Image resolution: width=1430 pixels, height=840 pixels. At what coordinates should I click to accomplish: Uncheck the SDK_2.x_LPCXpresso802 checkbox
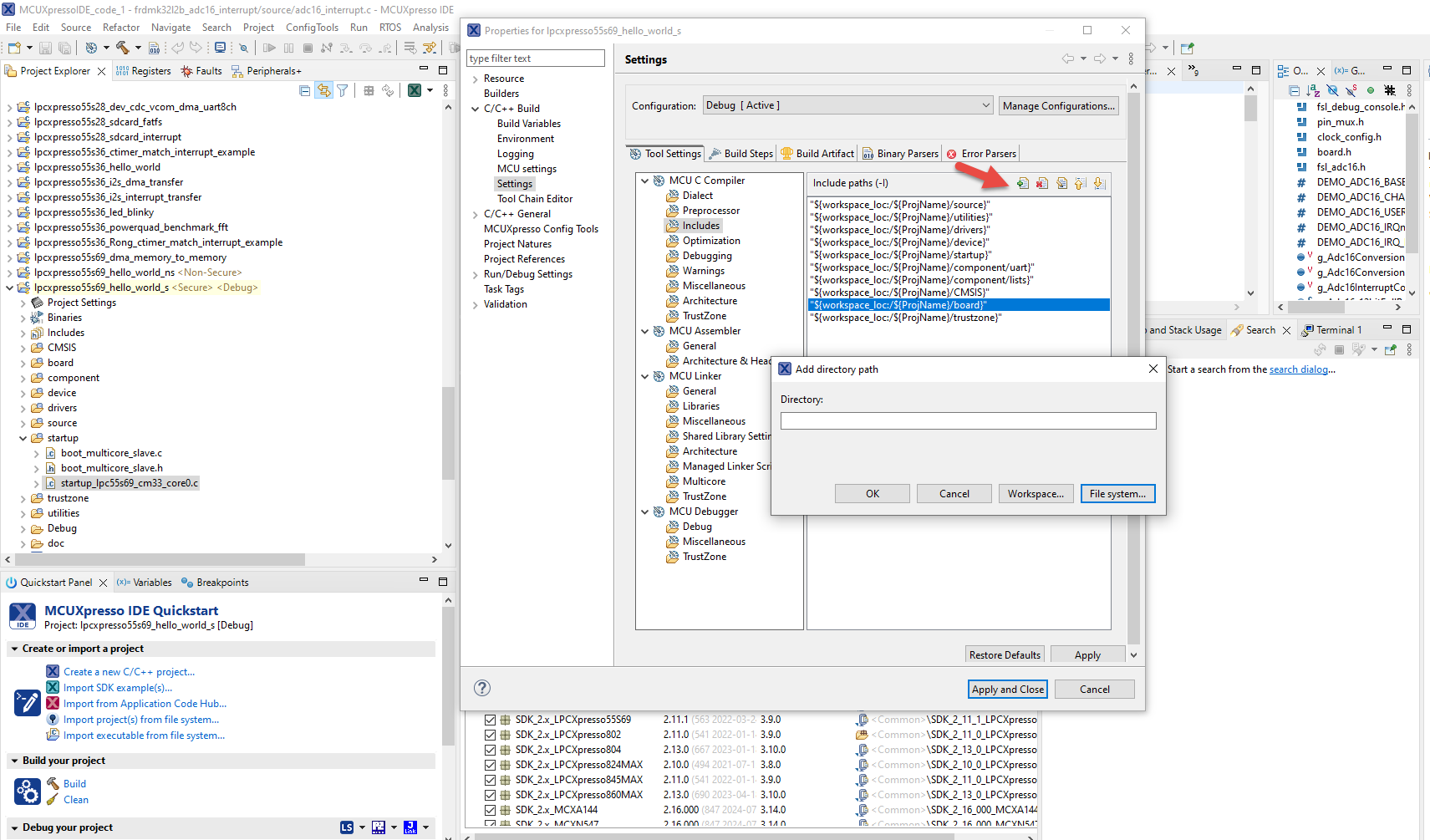click(490, 735)
